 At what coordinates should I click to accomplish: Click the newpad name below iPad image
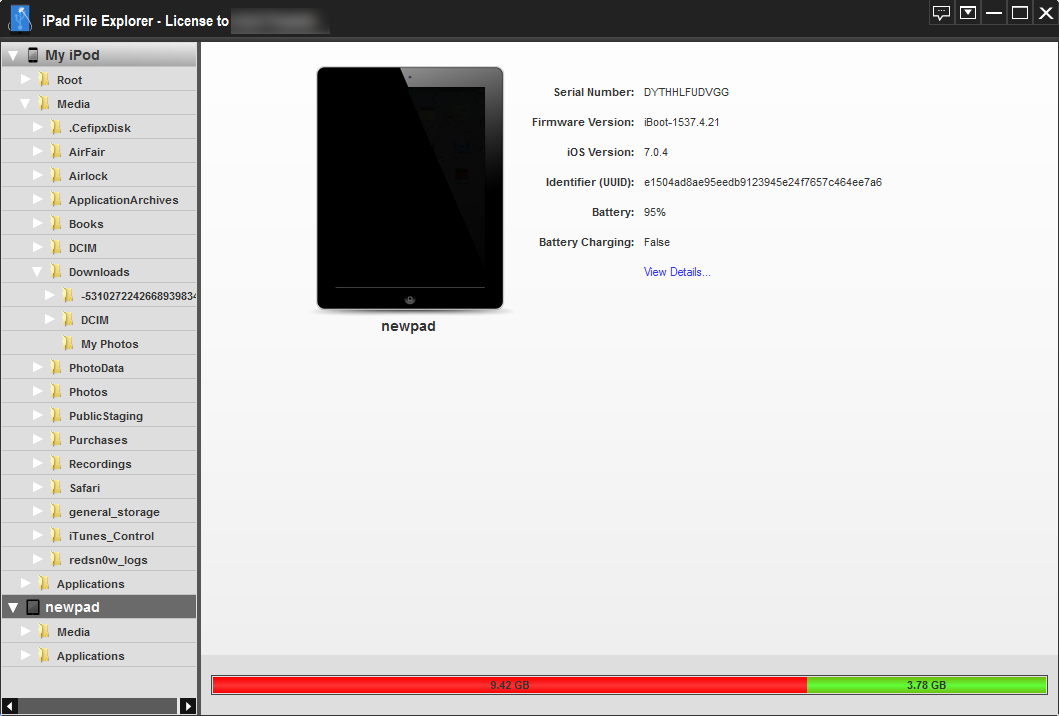(x=409, y=326)
